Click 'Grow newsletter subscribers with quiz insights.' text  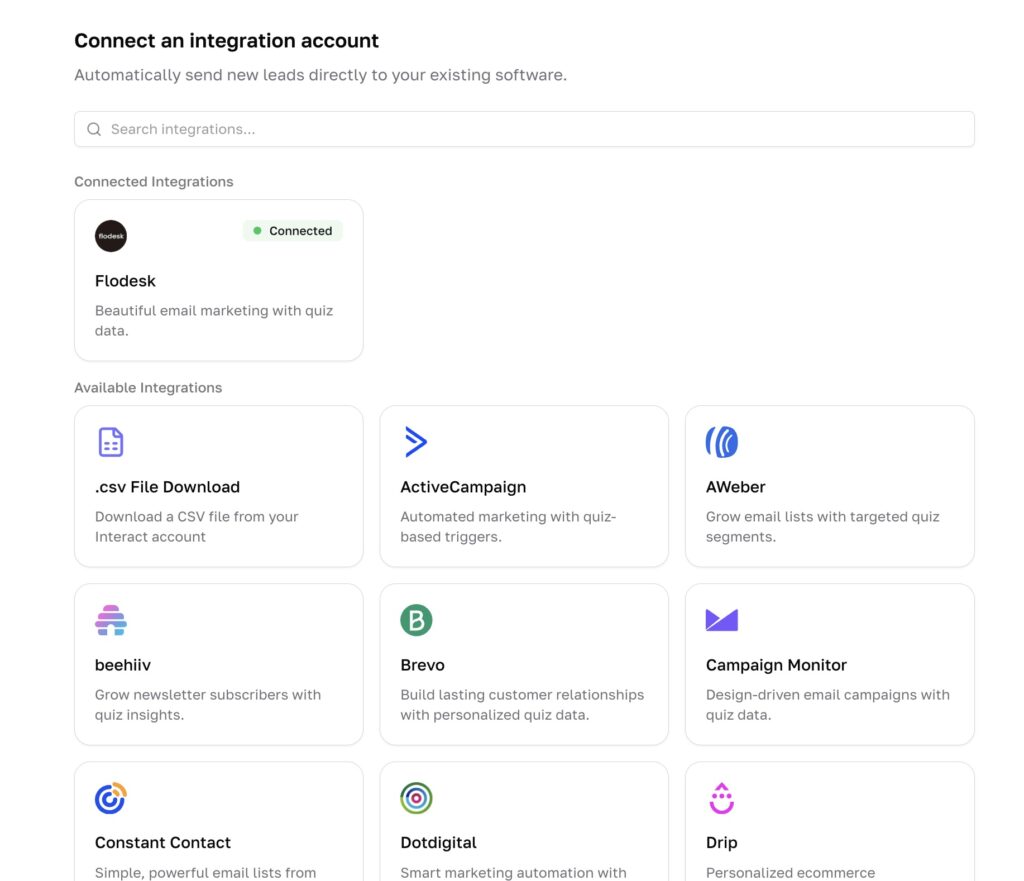pyautogui.click(x=208, y=705)
